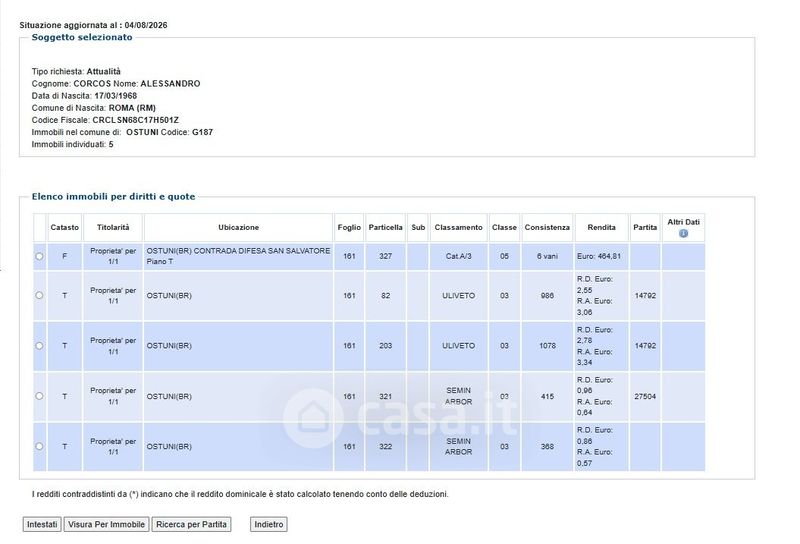This screenshot has height=544, width=800.
Task: Click 'Elenco immobili per diritti e quote' heading
Action: (113, 196)
